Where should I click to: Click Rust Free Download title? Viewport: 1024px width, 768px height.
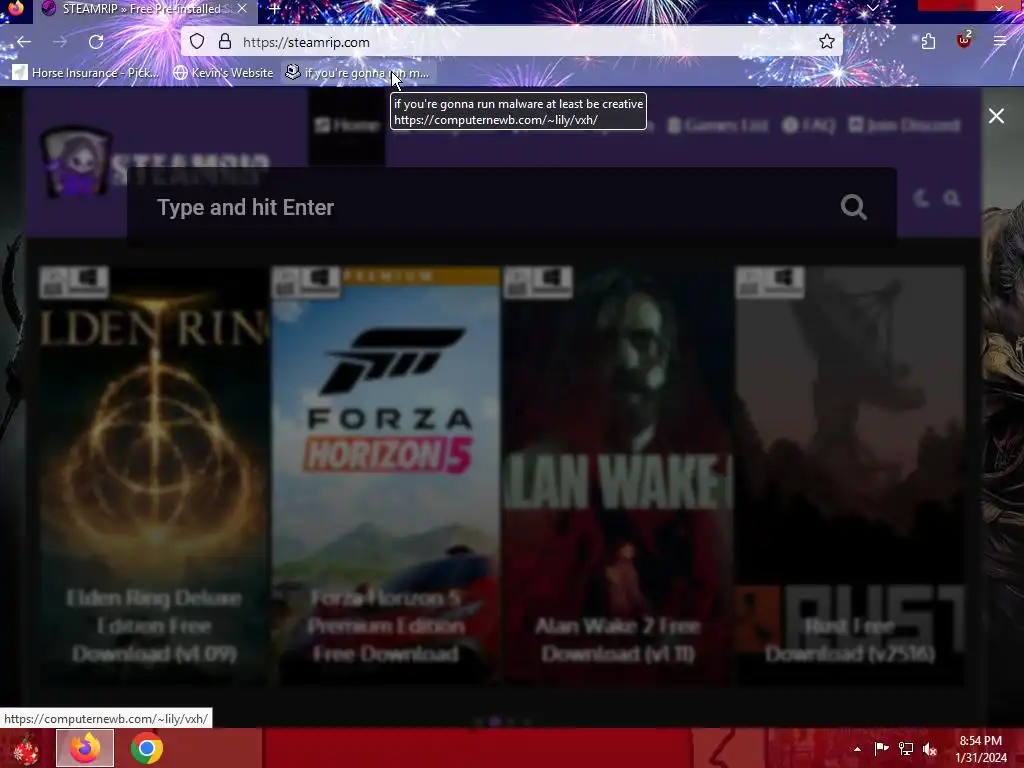coord(850,640)
